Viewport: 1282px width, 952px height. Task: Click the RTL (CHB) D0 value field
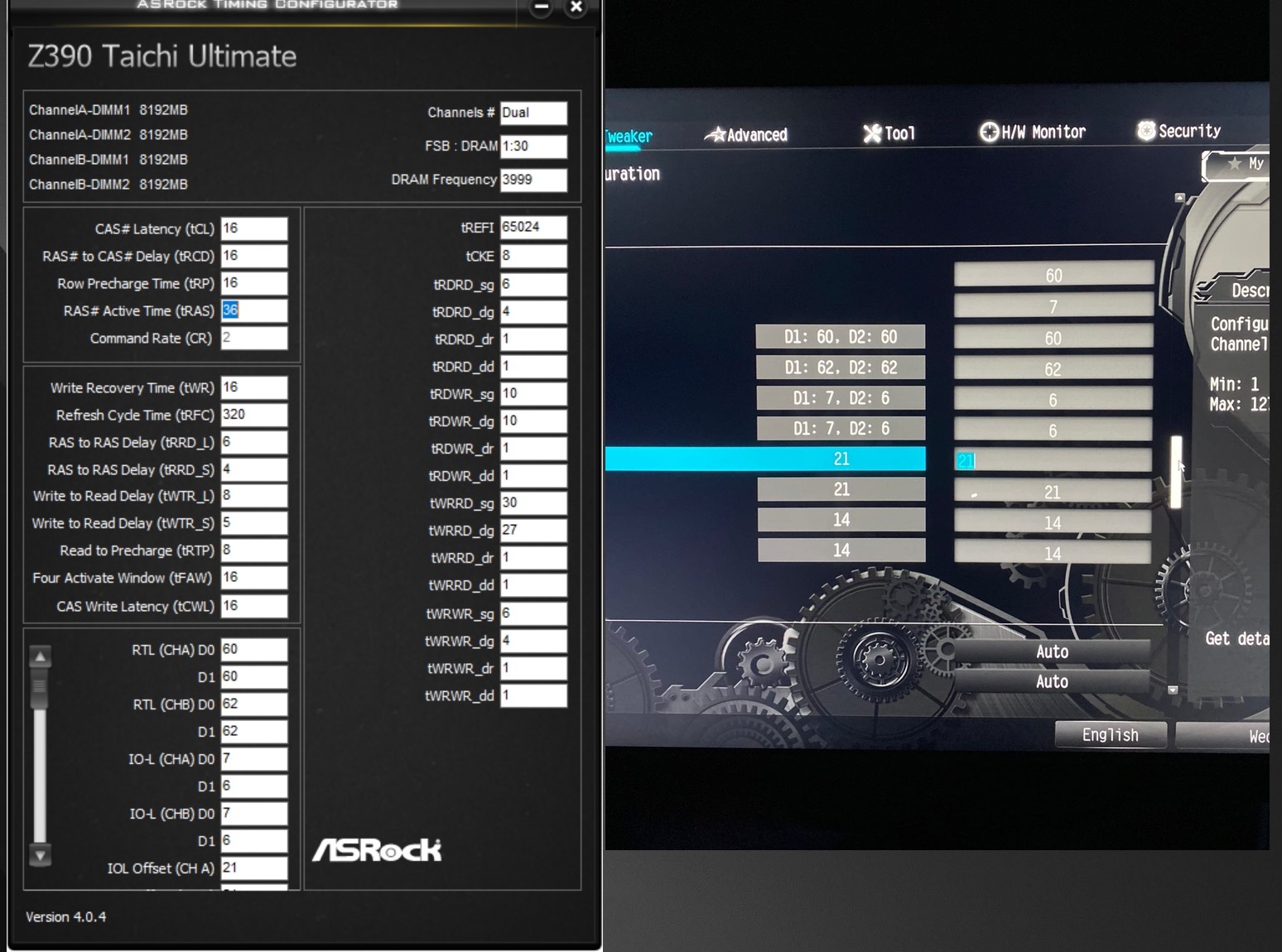coord(254,704)
